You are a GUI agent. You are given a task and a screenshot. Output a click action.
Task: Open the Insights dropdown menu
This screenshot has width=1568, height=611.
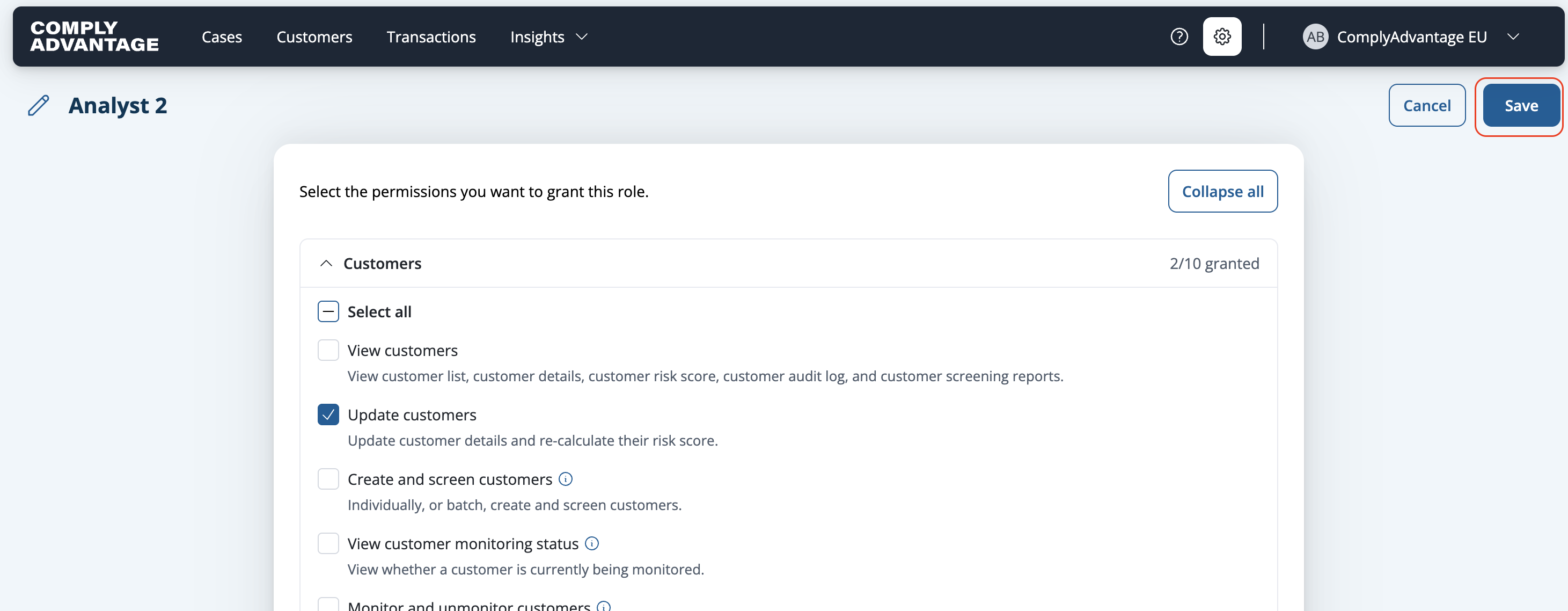(x=549, y=37)
